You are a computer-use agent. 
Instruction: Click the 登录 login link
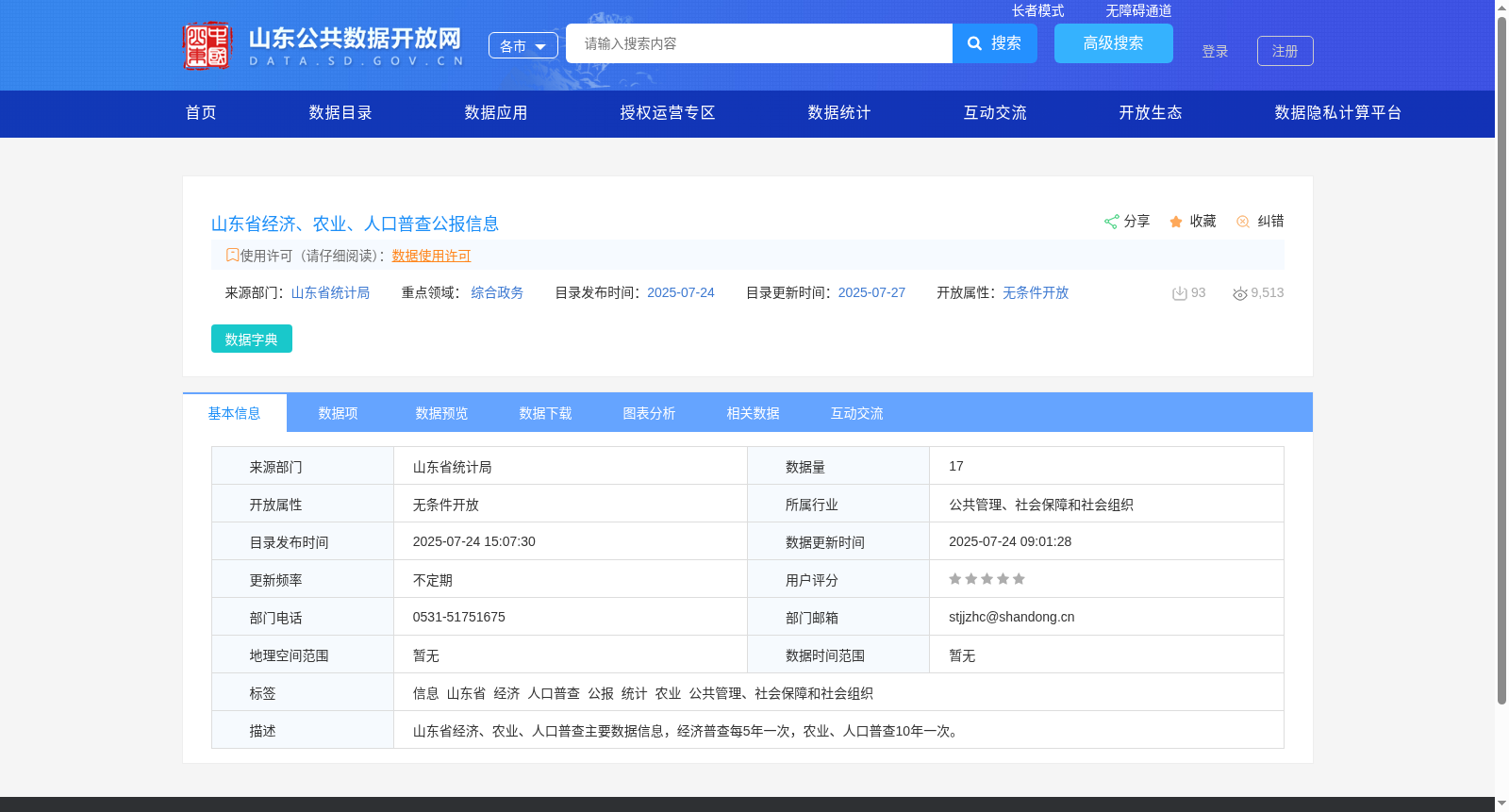point(1215,51)
